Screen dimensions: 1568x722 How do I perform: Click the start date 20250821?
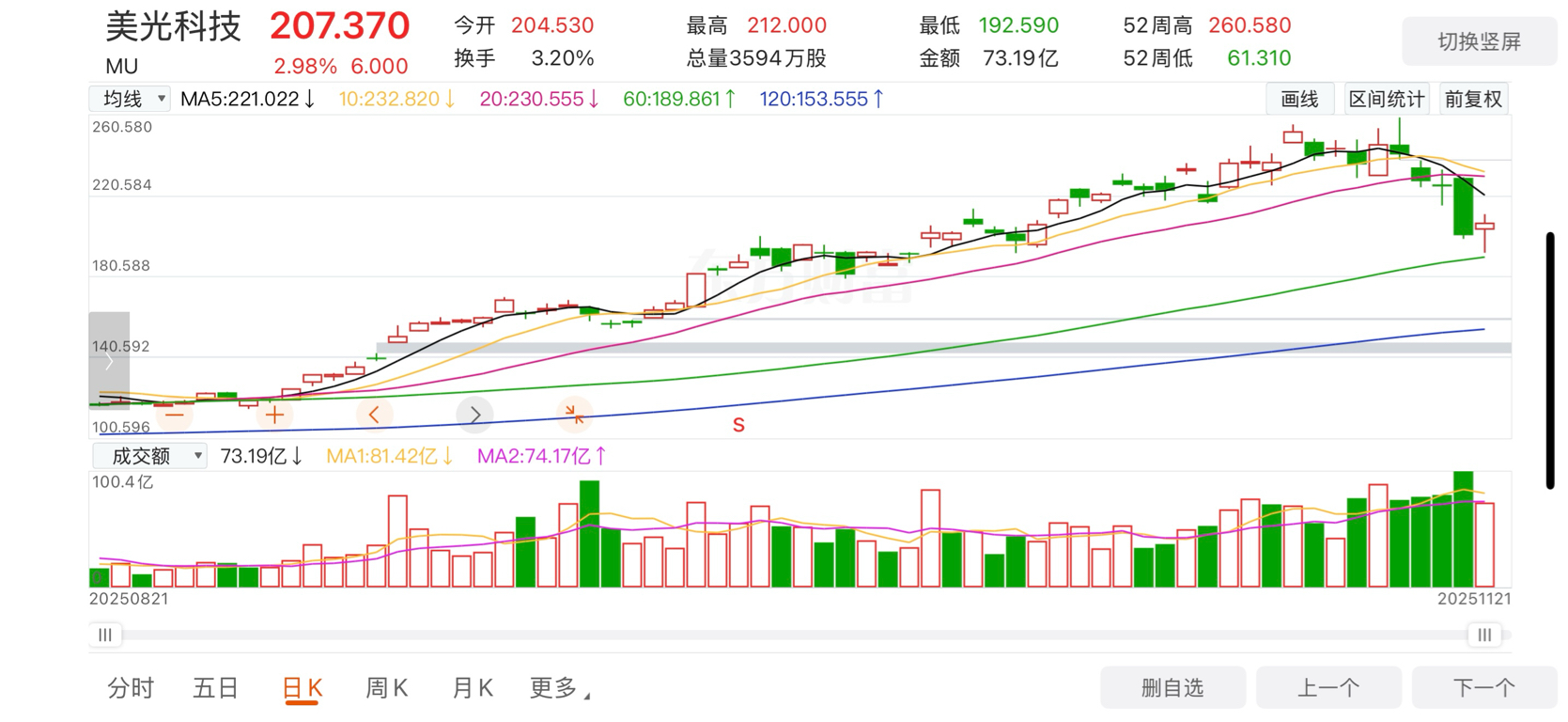[x=129, y=599]
